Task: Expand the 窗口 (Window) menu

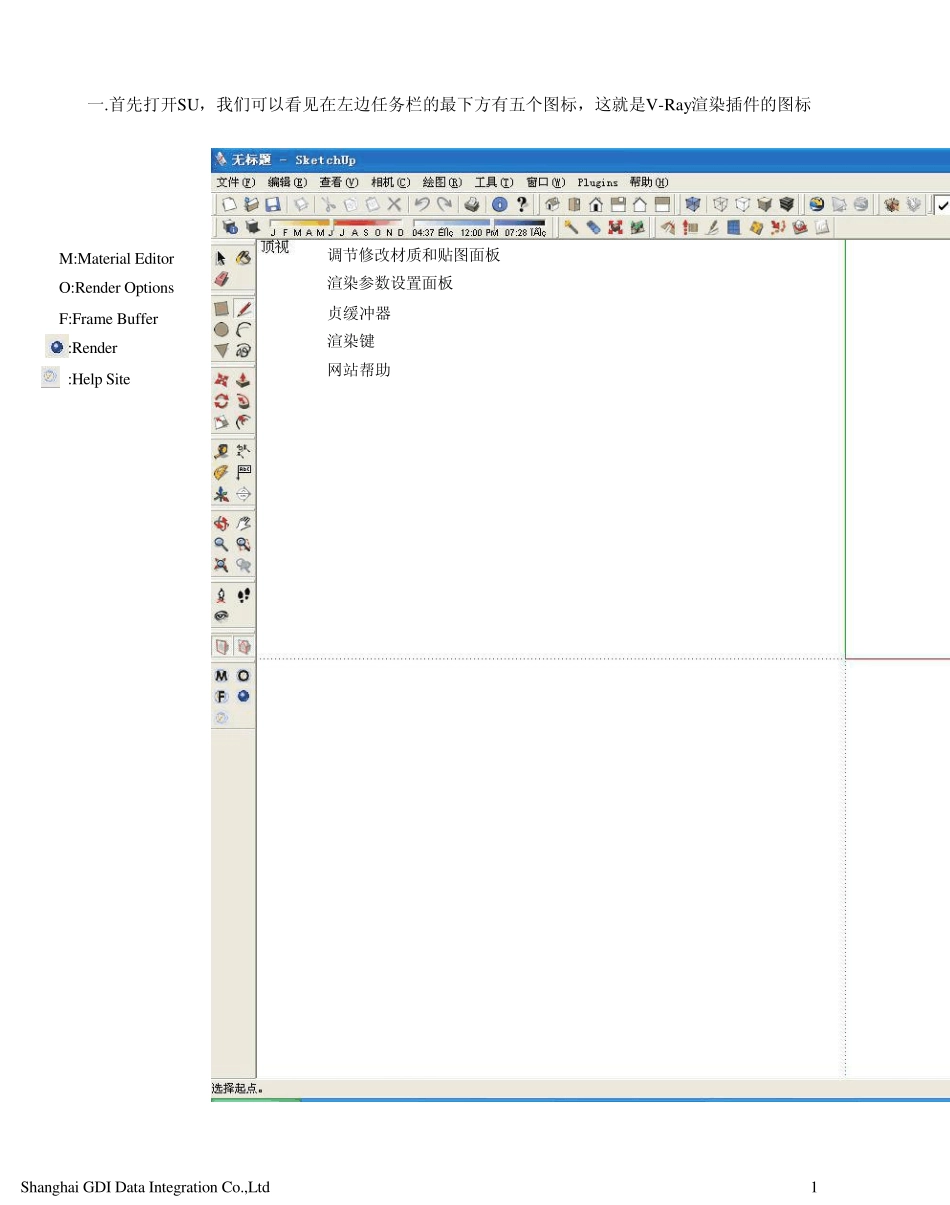Action: (545, 183)
